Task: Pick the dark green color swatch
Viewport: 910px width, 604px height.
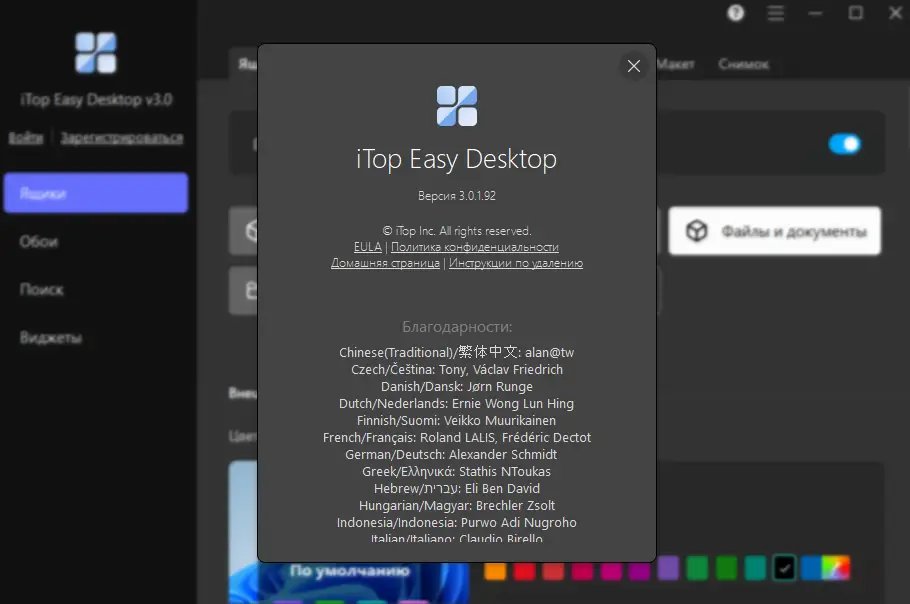Action: (726, 569)
